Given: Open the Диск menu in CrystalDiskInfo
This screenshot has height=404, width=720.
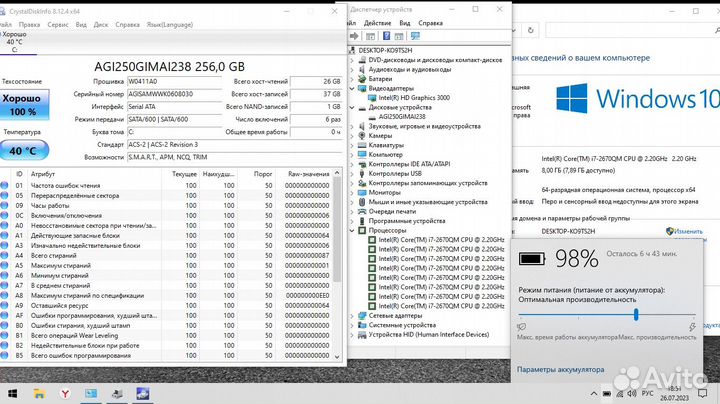Looking at the screenshot, I should point(101,25).
